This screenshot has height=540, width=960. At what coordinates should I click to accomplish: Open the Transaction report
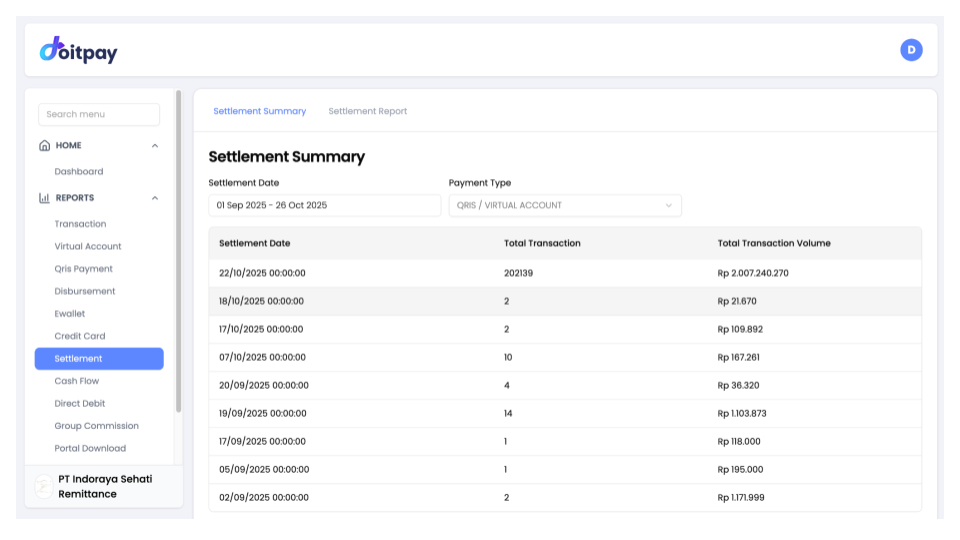(80, 224)
